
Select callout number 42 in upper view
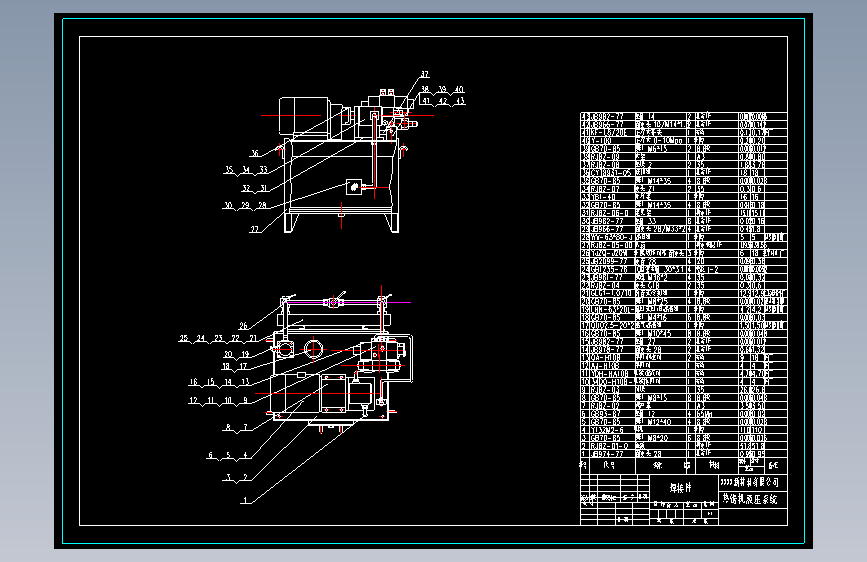pos(443,101)
